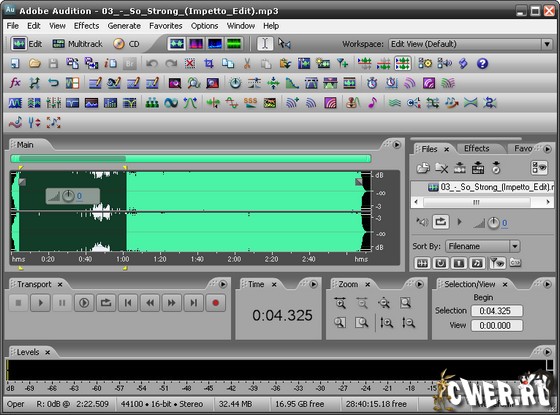Click the Play Looped button

point(106,303)
